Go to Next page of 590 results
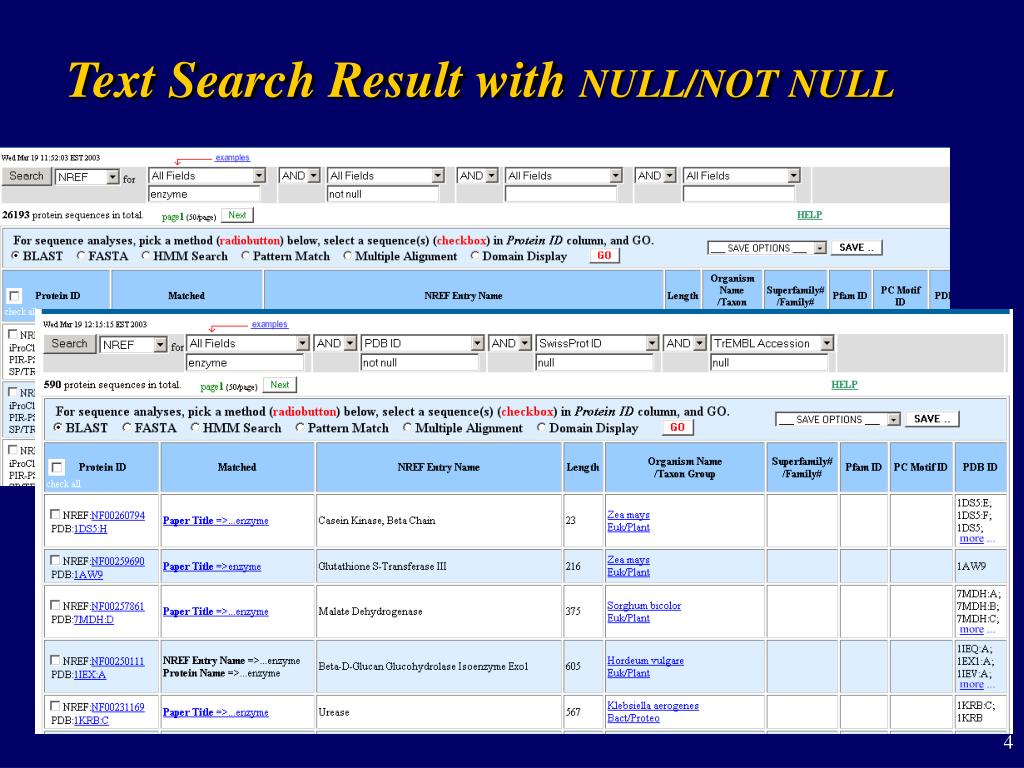1024x768 pixels. [280, 385]
